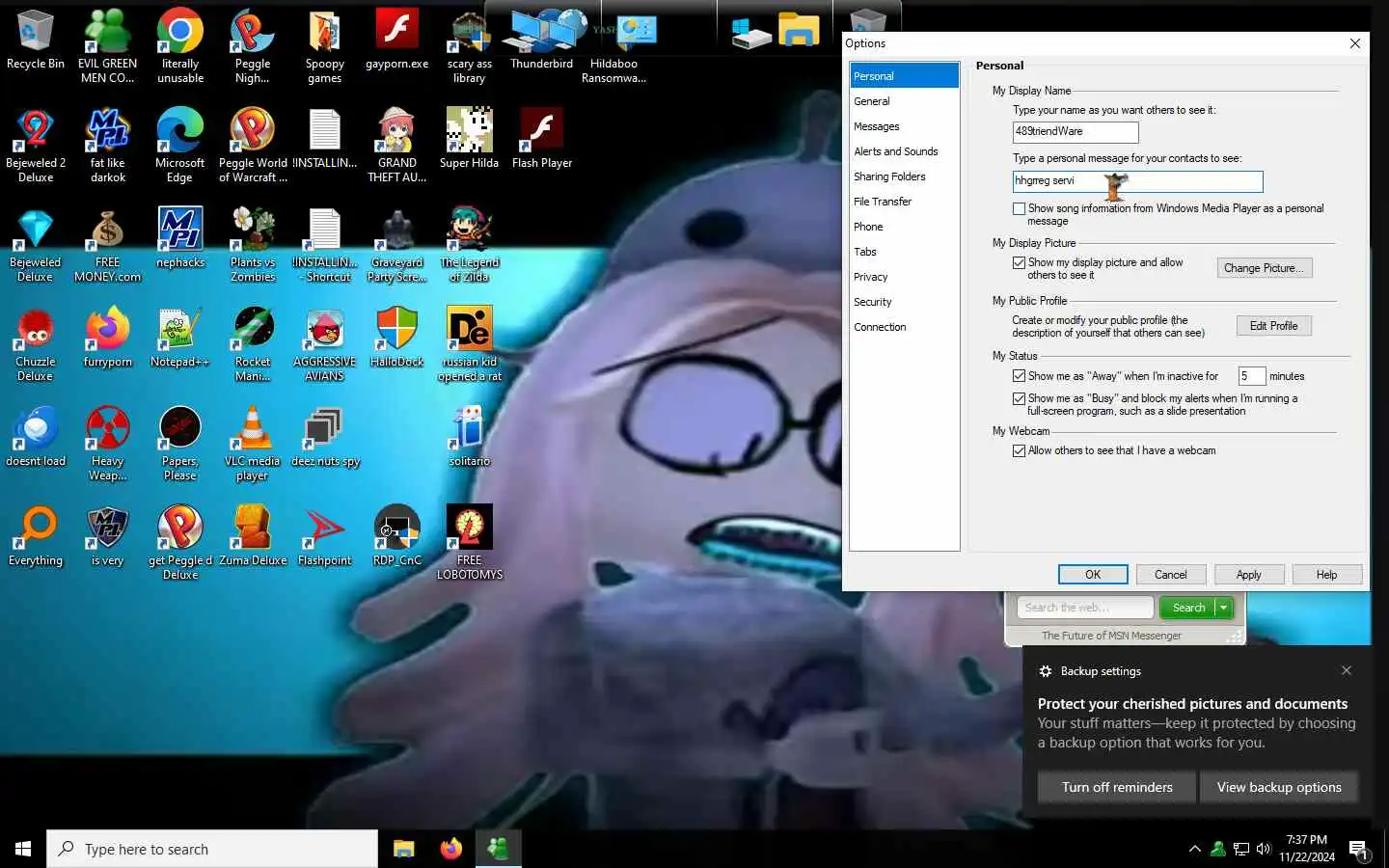Viewport: 1389px width, 868px height.
Task: Click the 'Search the web' field in Messenger
Action: tap(1085, 608)
